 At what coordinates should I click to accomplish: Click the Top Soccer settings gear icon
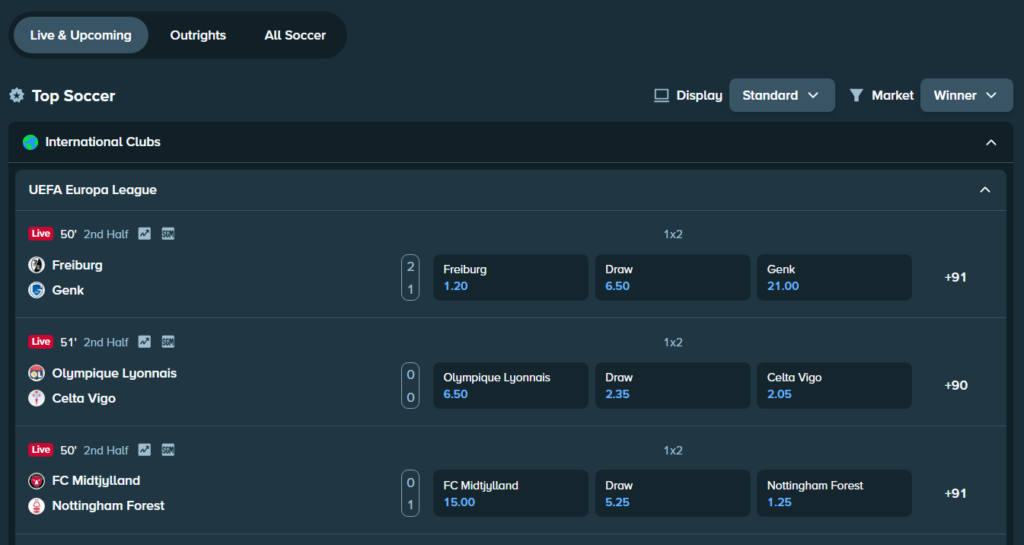coord(17,96)
